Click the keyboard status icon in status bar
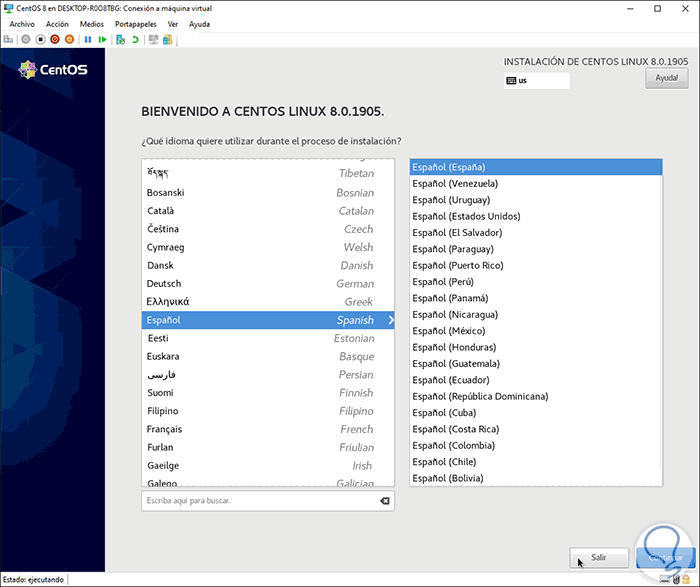 click(665, 579)
